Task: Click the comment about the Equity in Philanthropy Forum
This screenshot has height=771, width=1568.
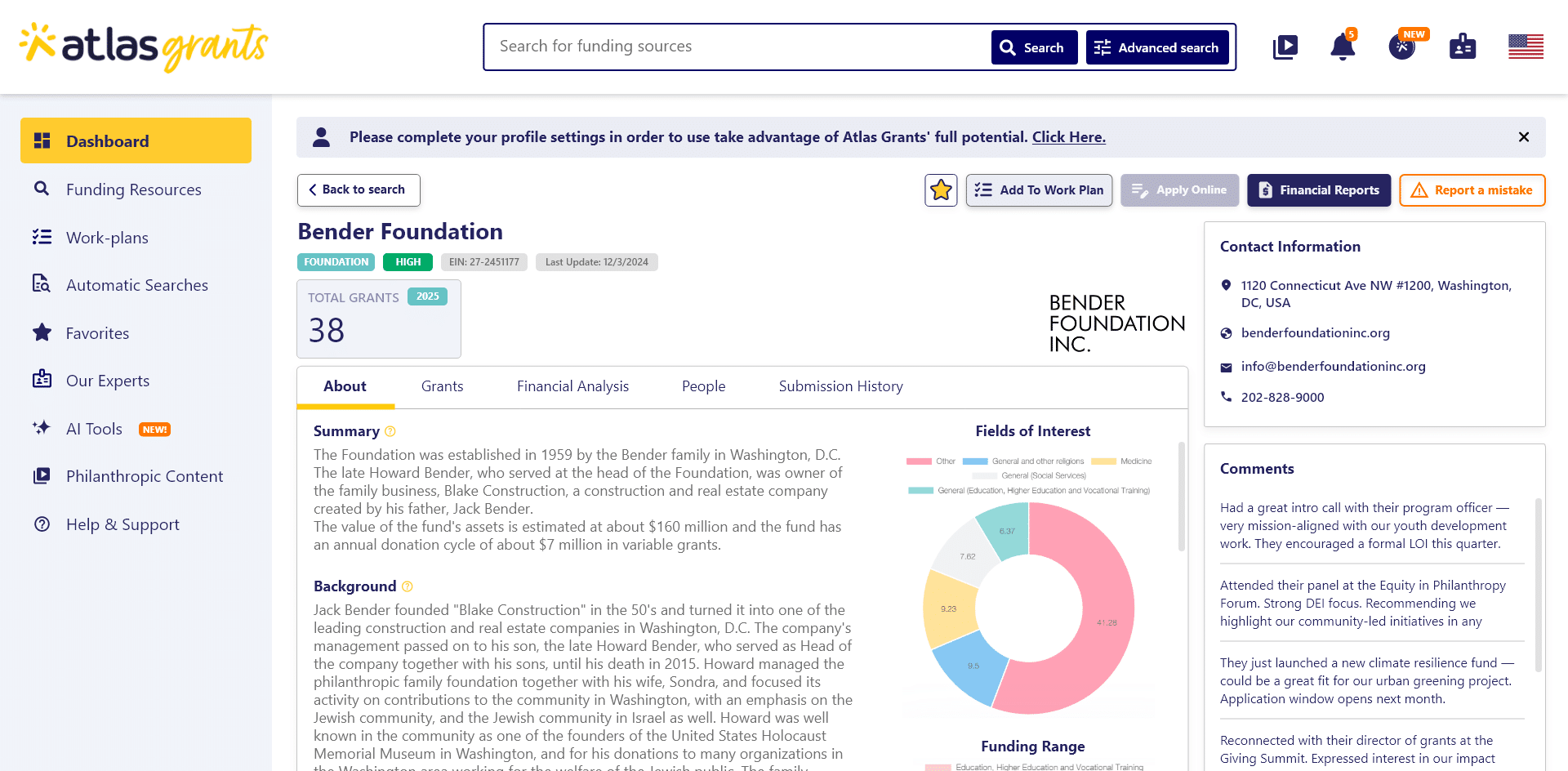Action: click(x=1363, y=604)
